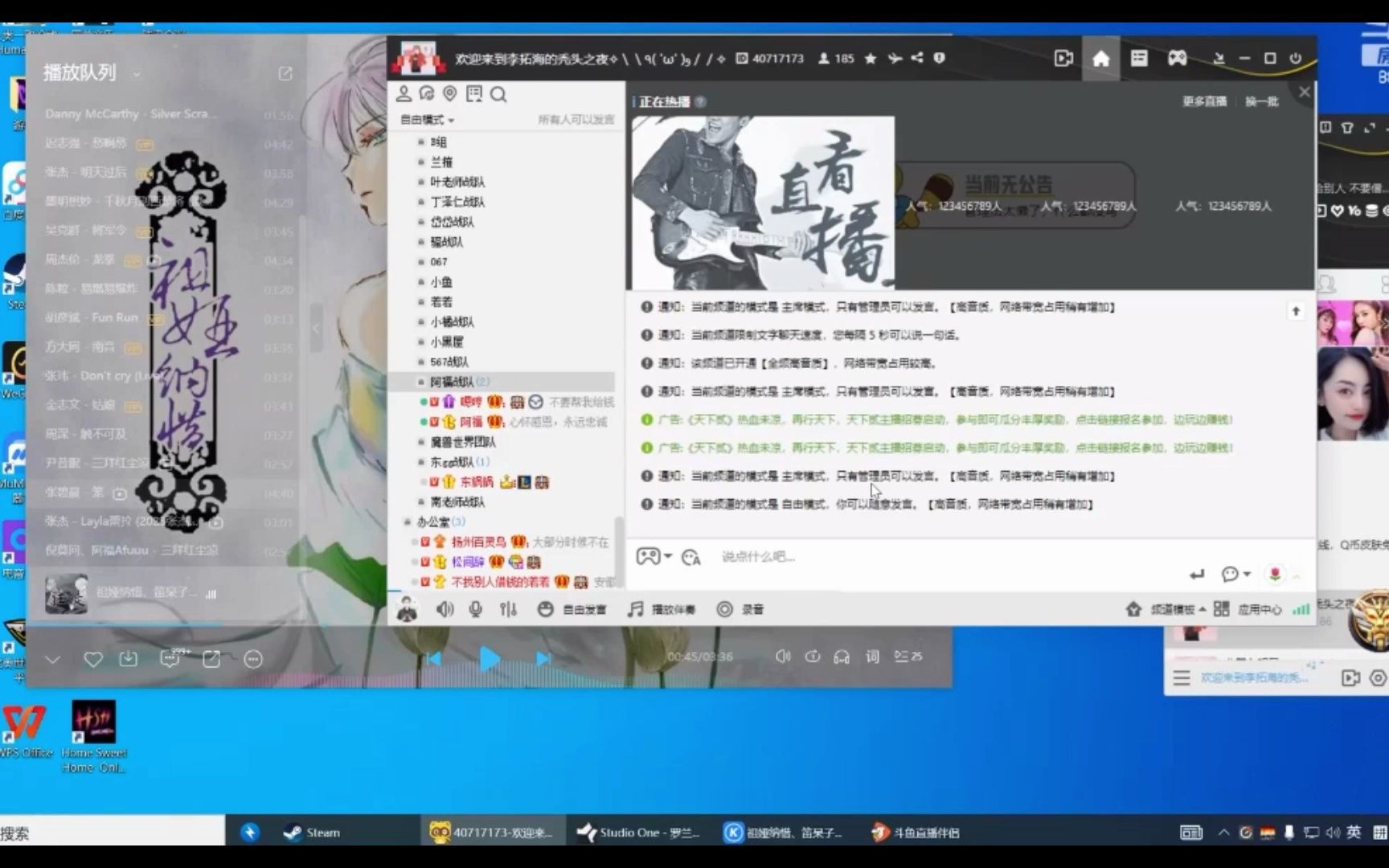Search the channel with magnifier icon

click(x=498, y=95)
